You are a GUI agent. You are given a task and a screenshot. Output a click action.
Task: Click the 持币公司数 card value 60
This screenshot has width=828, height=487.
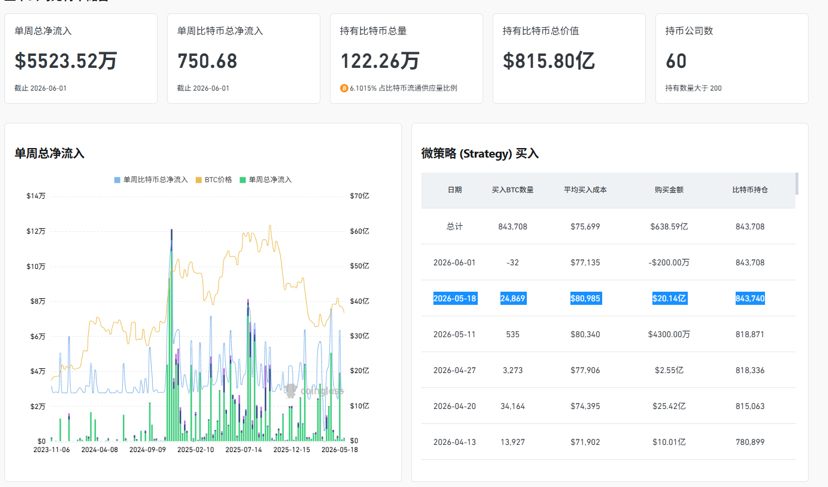click(x=676, y=61)
